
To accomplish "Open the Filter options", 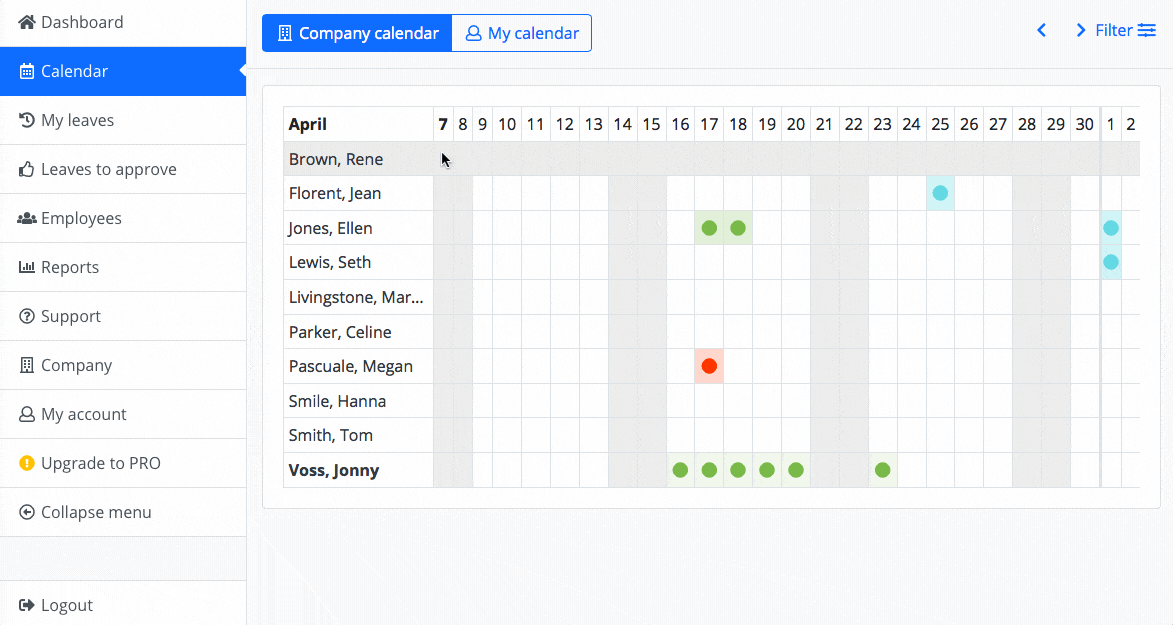I will point(1126,31).
